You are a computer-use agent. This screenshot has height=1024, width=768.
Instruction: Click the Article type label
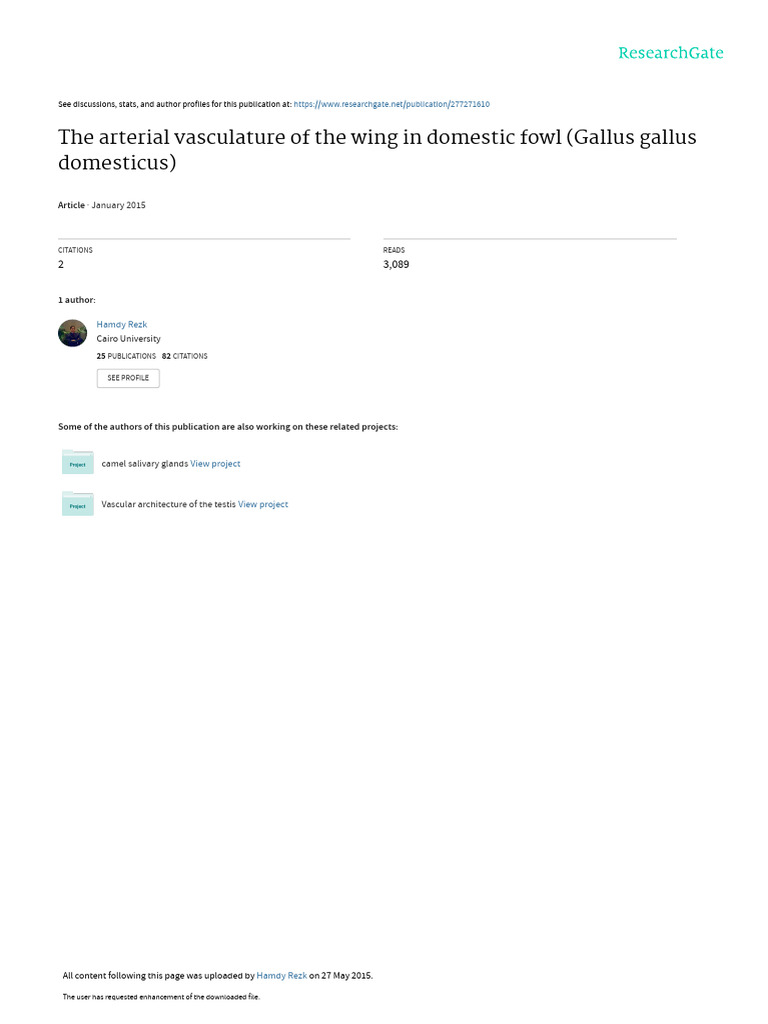point(71,205)
